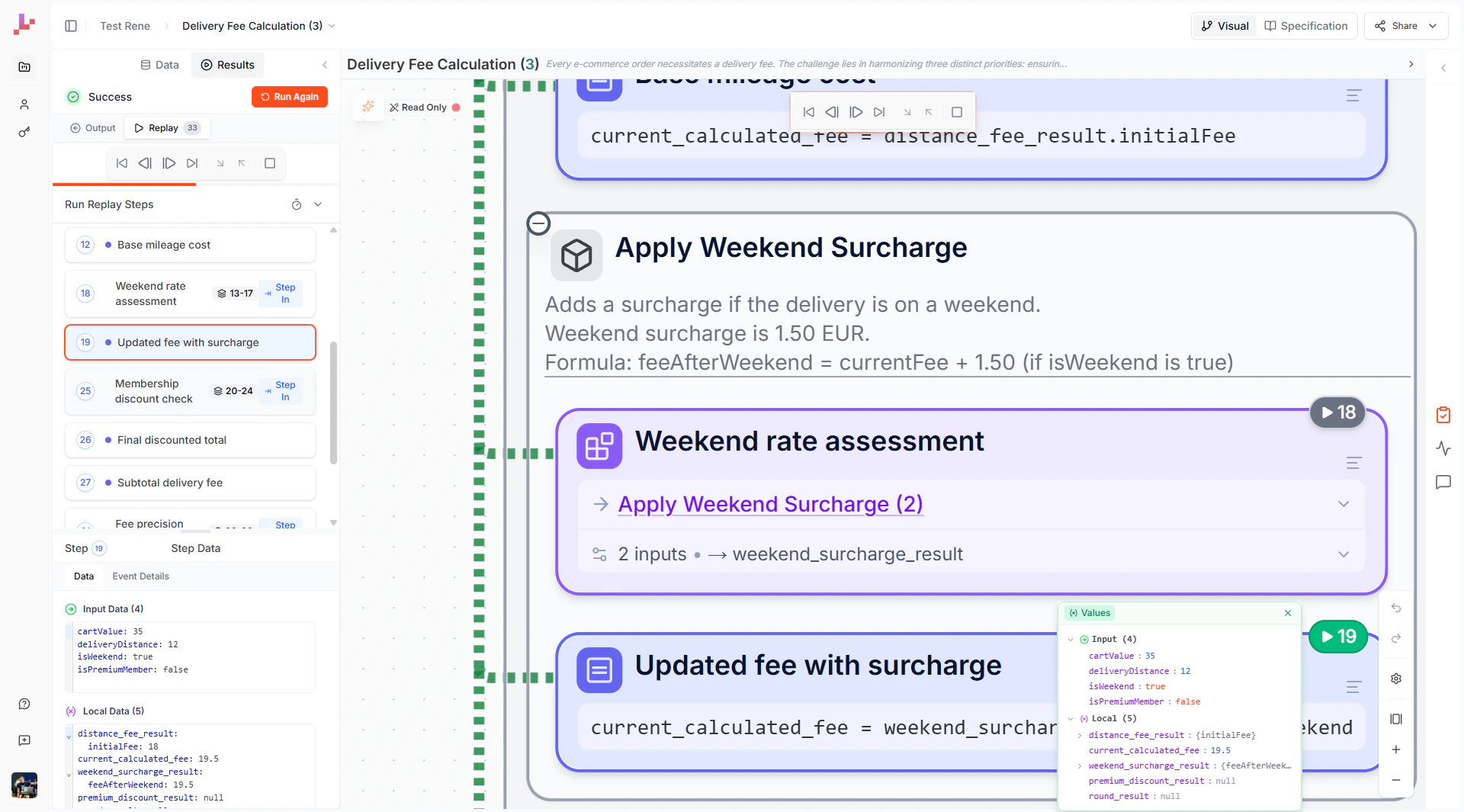The height and width of the screenshot is (812, 1464).
Task: Click the floating canvas toolbar first step button
Action: tap(809, 112)
